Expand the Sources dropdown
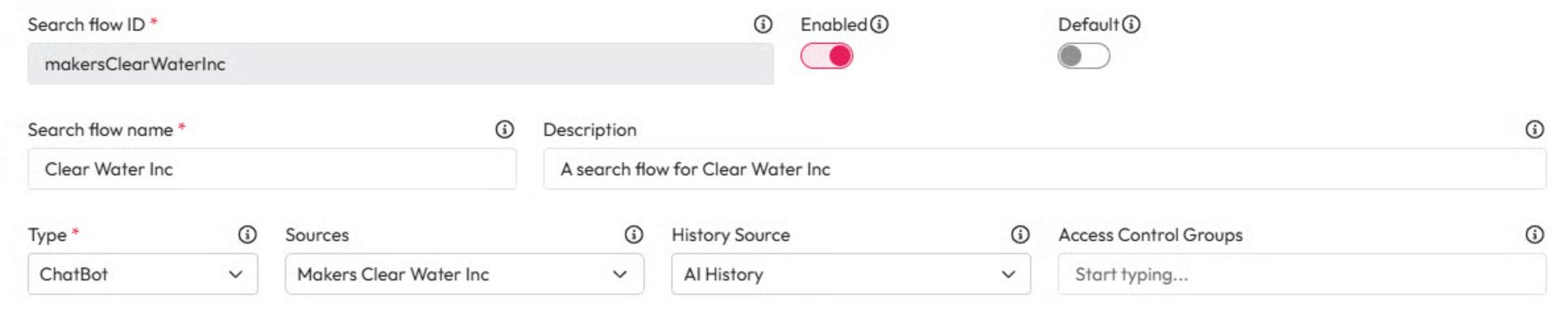The height and width of the screenshot is (318, 1568). coord(464,275)
